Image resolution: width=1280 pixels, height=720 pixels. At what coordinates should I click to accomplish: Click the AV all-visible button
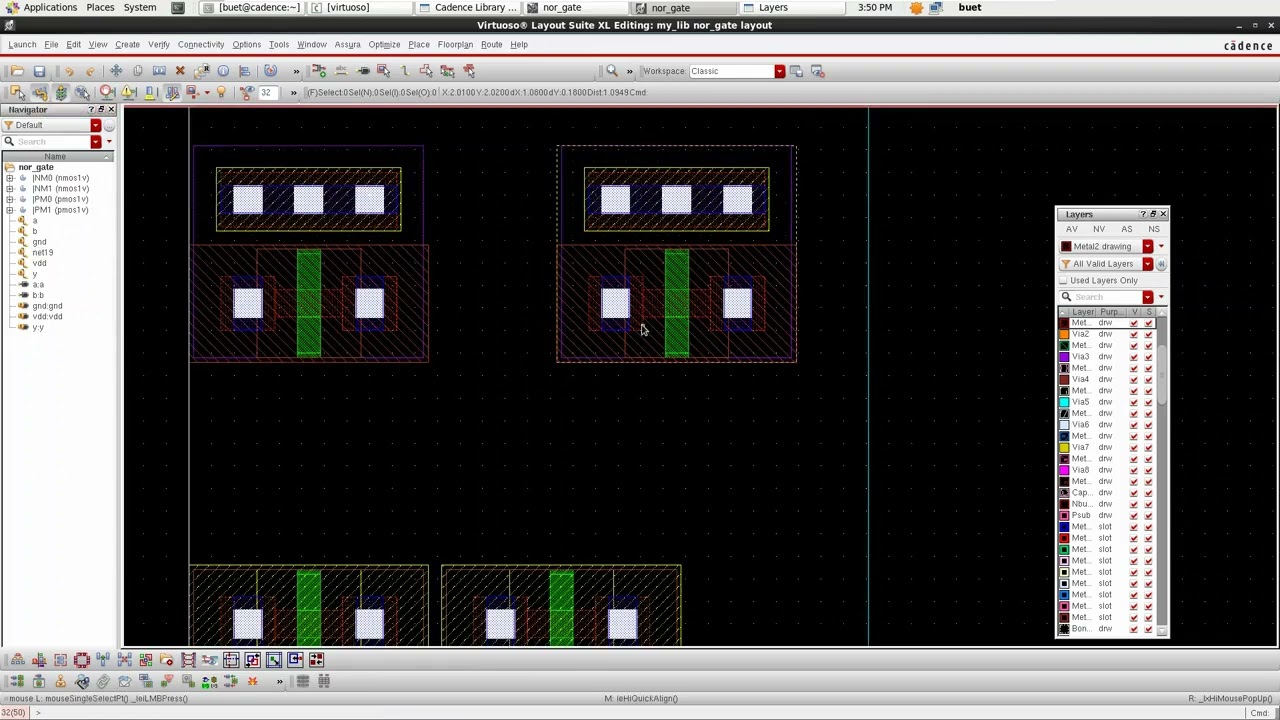[1072, 230]
